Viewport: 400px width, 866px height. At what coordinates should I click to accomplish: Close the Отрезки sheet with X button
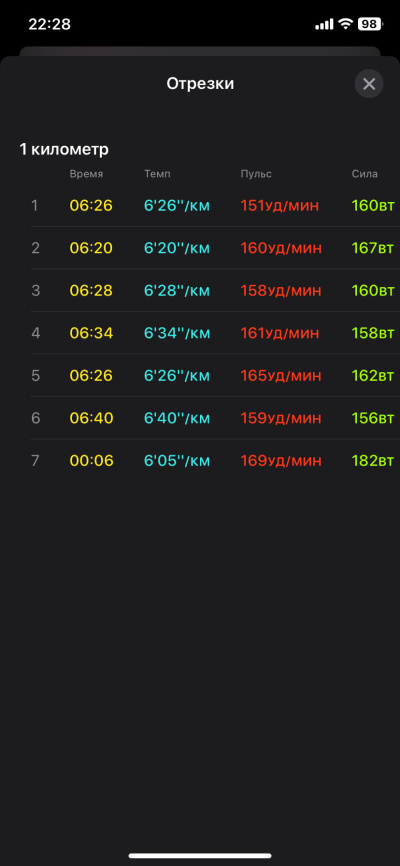[369, 84]
